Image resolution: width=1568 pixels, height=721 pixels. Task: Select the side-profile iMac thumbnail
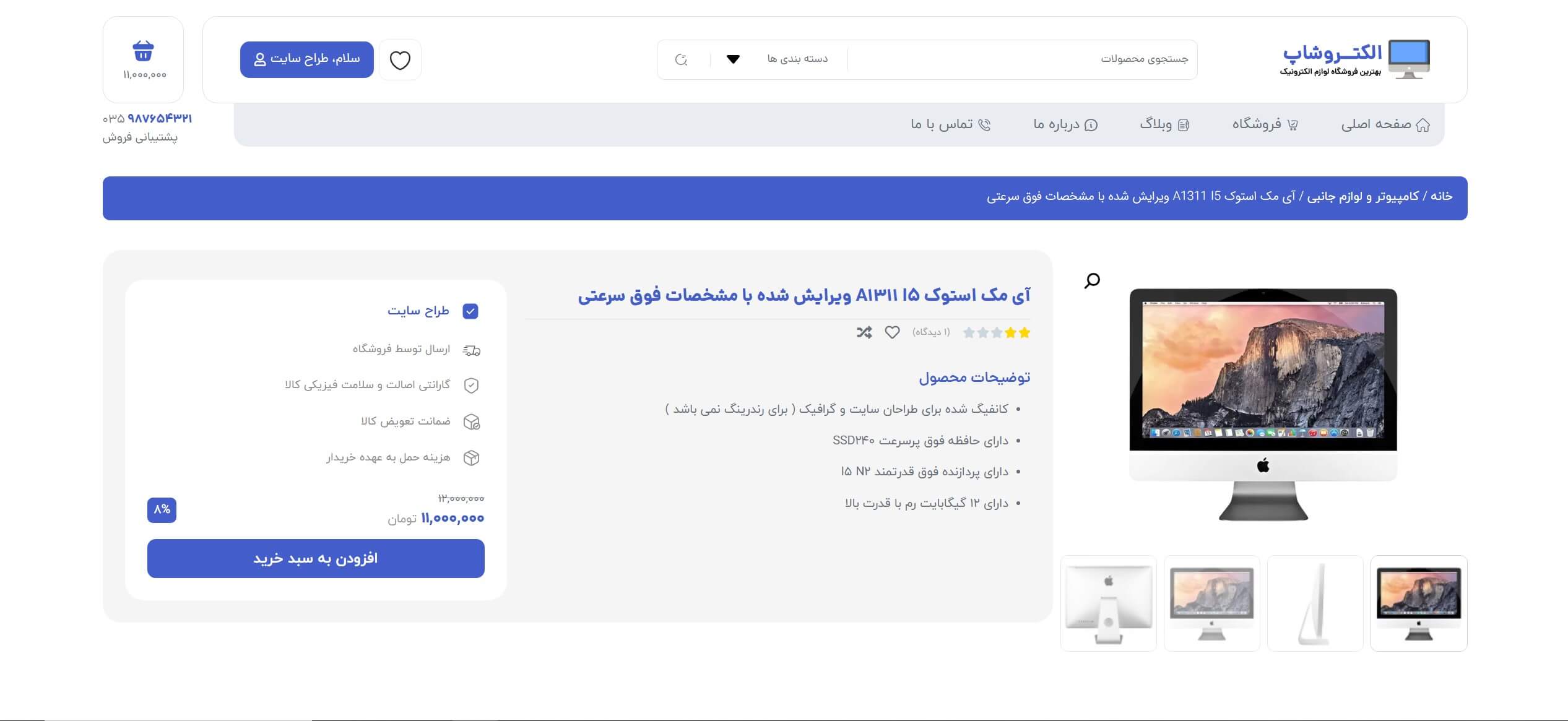click(x=1315, y=603)
